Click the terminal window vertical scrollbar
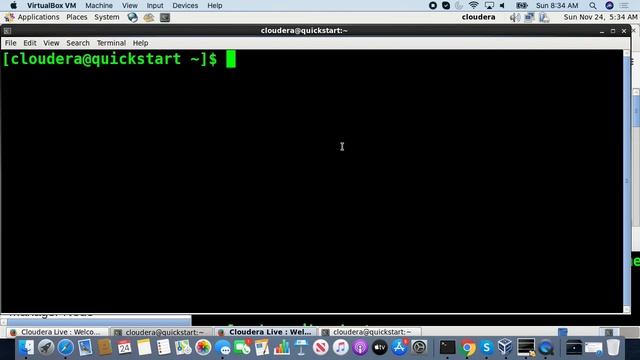640x360 pixels. click(627, 181)
